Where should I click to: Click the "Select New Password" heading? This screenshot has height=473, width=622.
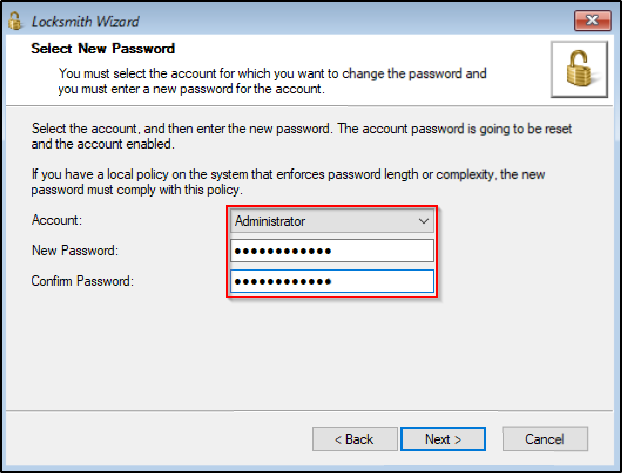pos(103,48)
